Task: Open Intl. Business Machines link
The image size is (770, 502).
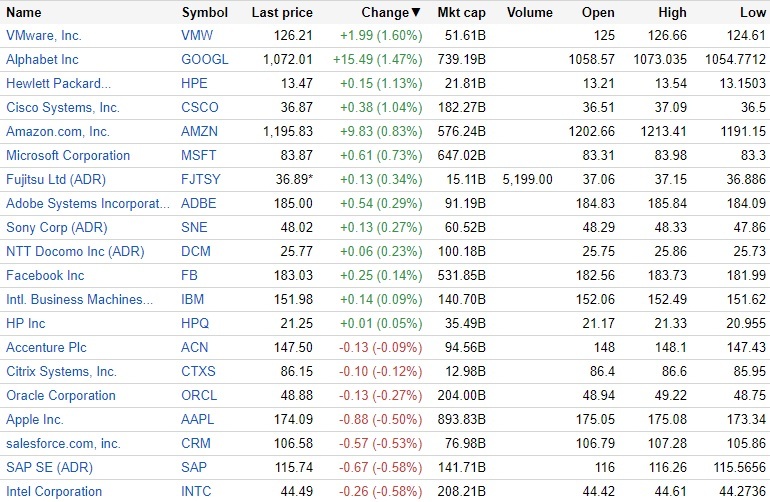Action: pyautogui.click(x=80, y=299)
